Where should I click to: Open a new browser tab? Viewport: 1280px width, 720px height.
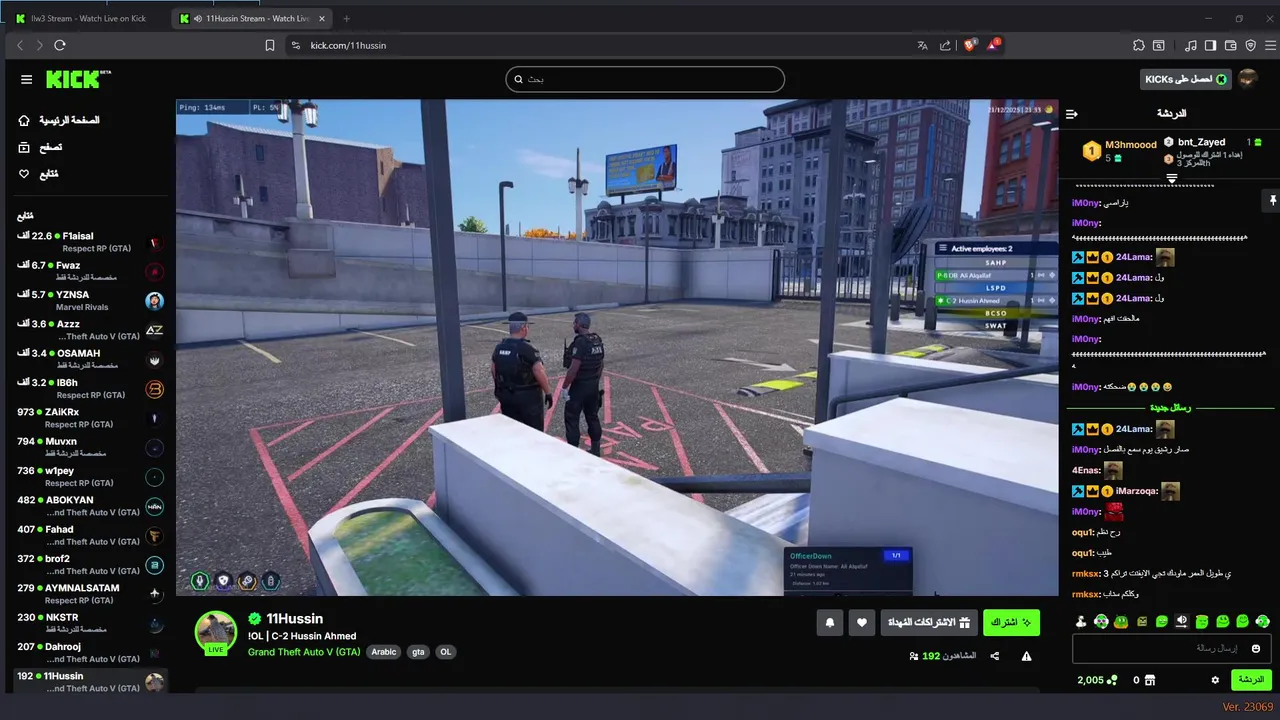(x=347, y=18)
